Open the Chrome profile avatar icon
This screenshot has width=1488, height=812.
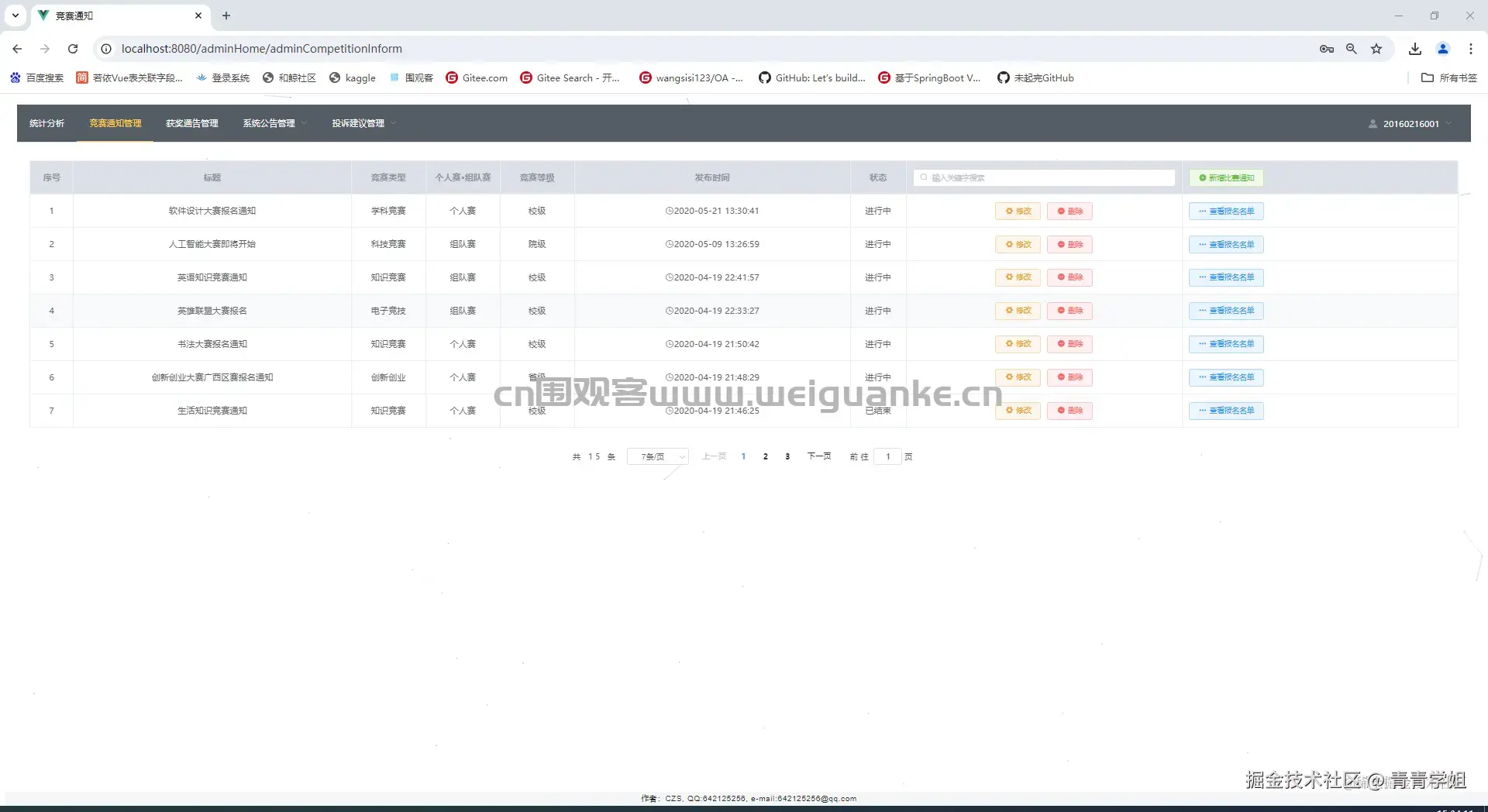pyautogui.click(x=1443, y=49)
